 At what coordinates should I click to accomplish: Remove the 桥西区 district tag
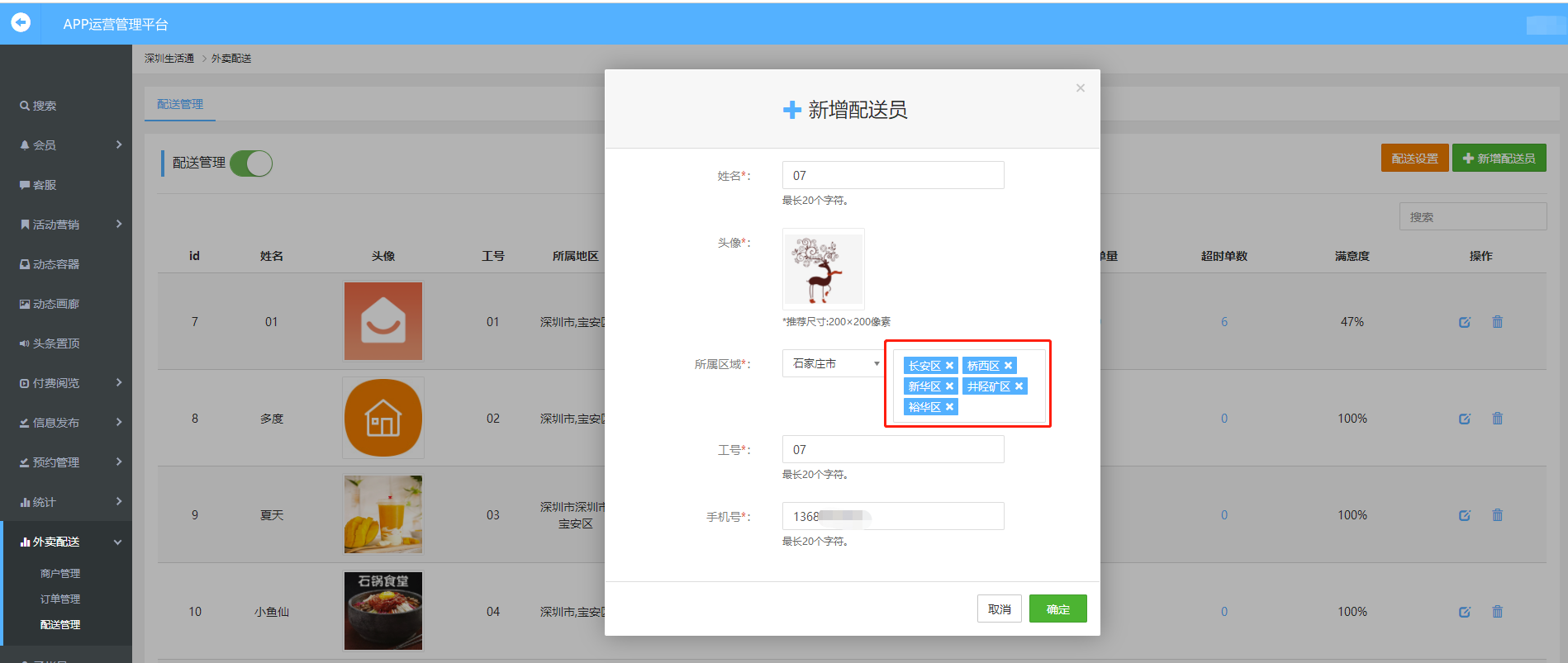1008,366
